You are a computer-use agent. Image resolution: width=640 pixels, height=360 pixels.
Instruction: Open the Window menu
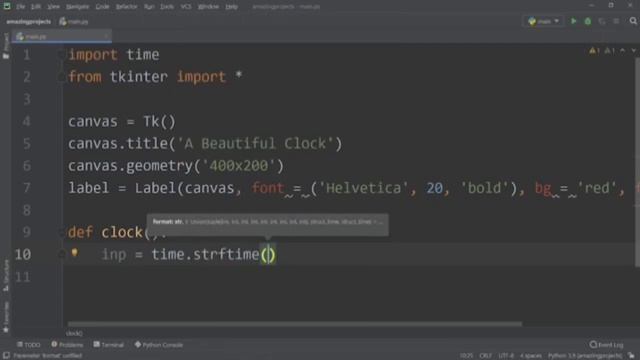pos(208,7)
